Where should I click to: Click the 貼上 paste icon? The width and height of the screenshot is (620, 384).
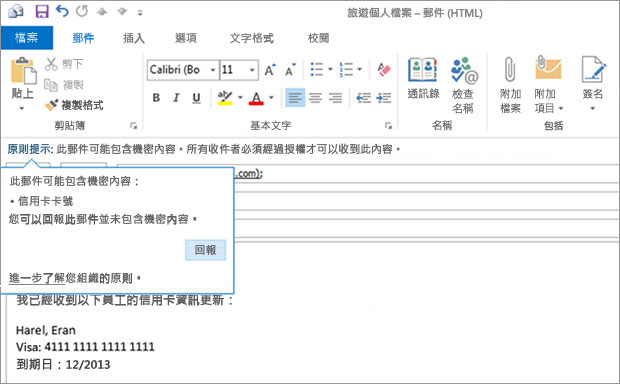pos(23,71)
